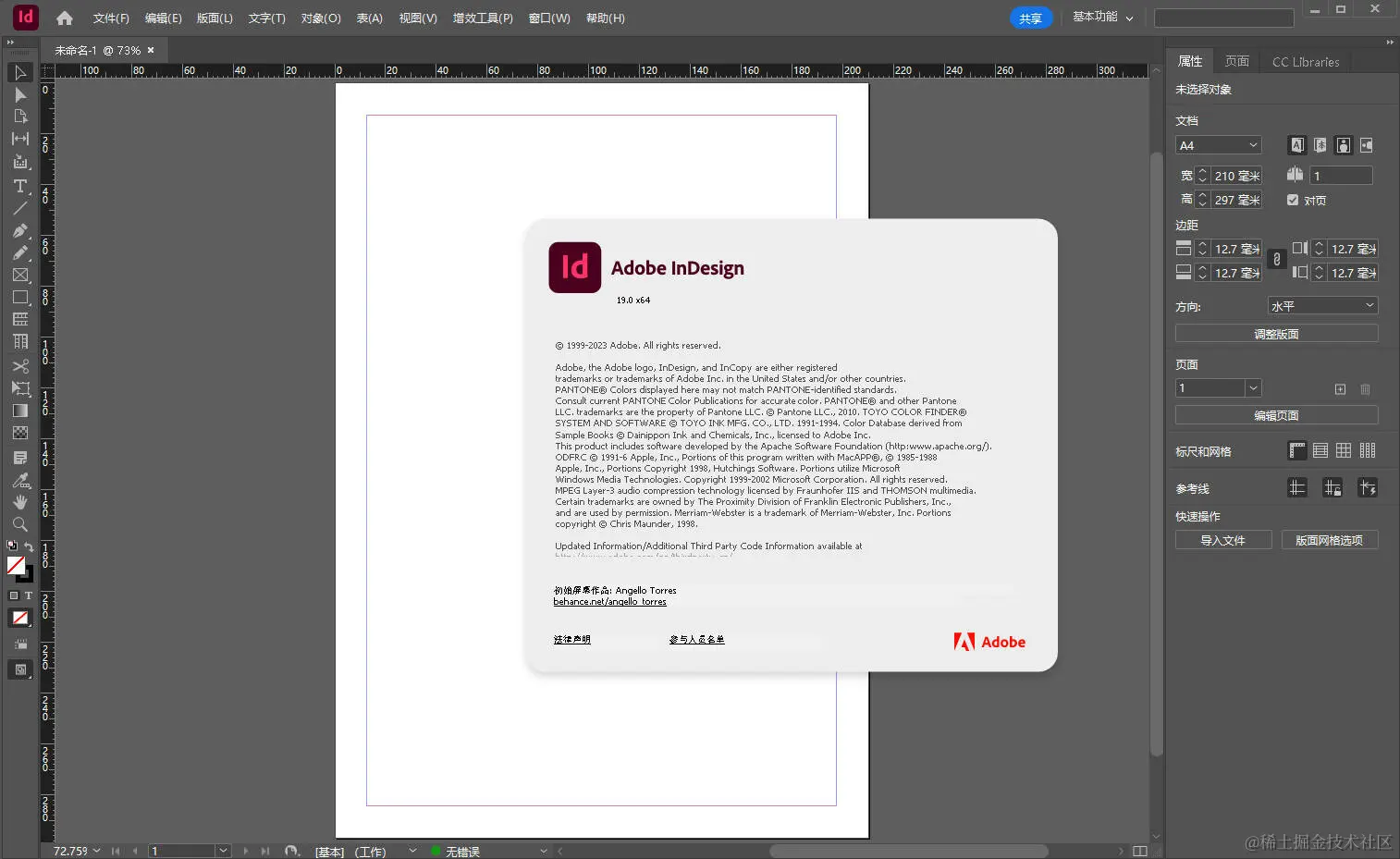1400x859 pixels.
Task: Add a page with the plus icon
Action: 1340,389
